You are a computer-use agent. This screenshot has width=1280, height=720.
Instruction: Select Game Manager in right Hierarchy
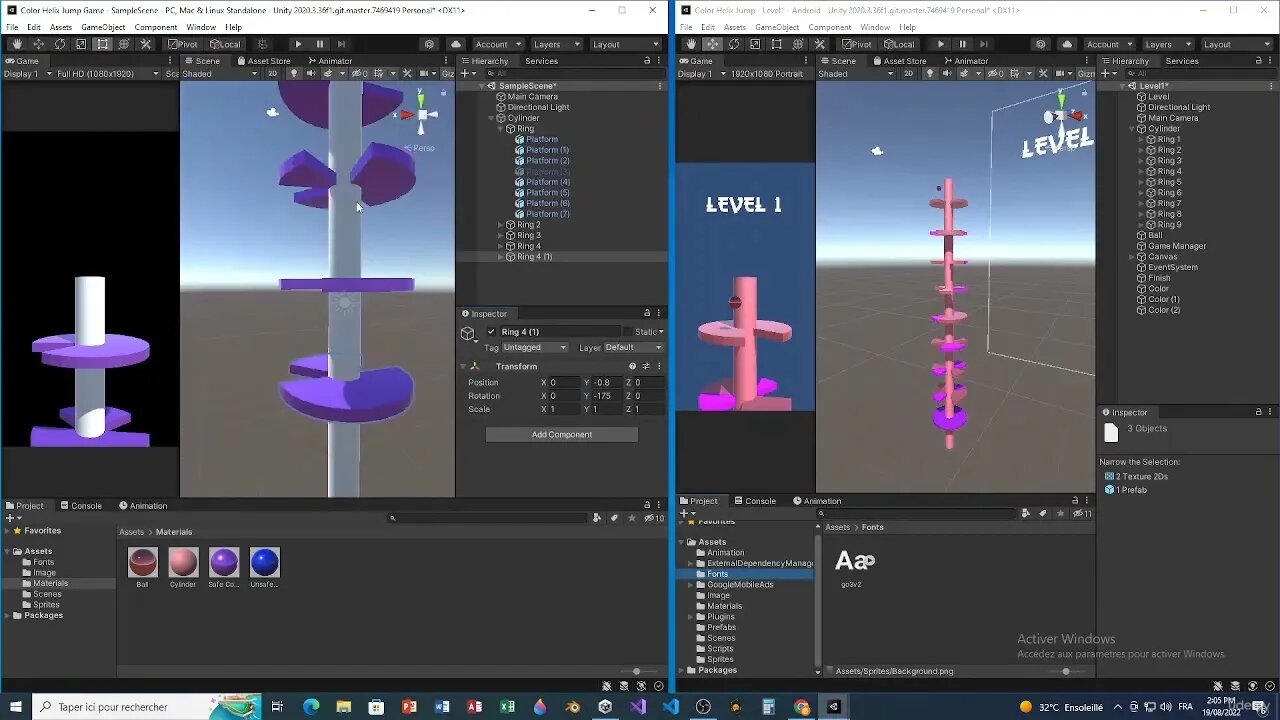pyautogui.click(x=1177, y=246)
